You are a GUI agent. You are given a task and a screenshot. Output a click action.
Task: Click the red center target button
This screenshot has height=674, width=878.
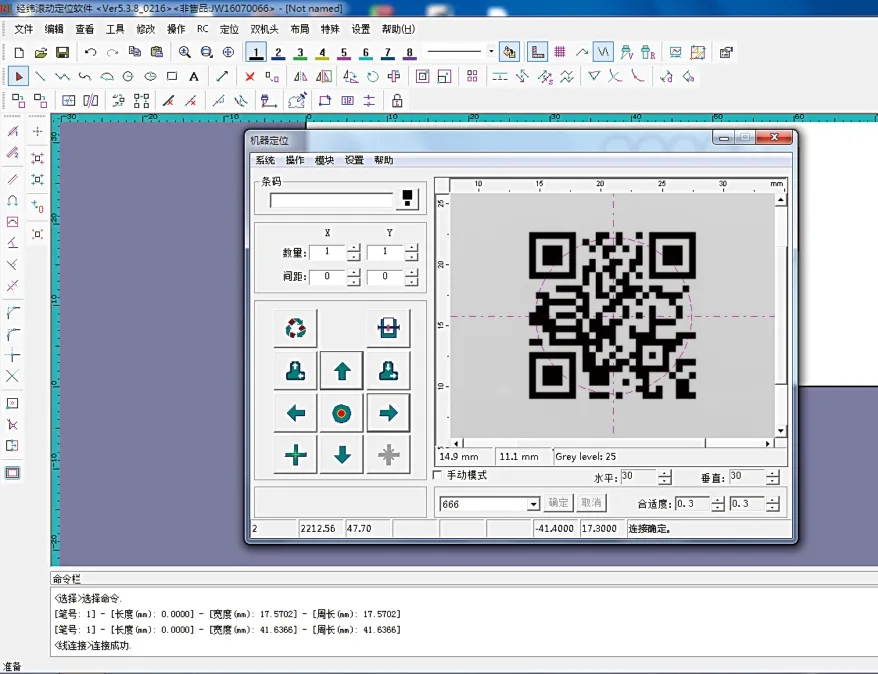tap(342, 413)
